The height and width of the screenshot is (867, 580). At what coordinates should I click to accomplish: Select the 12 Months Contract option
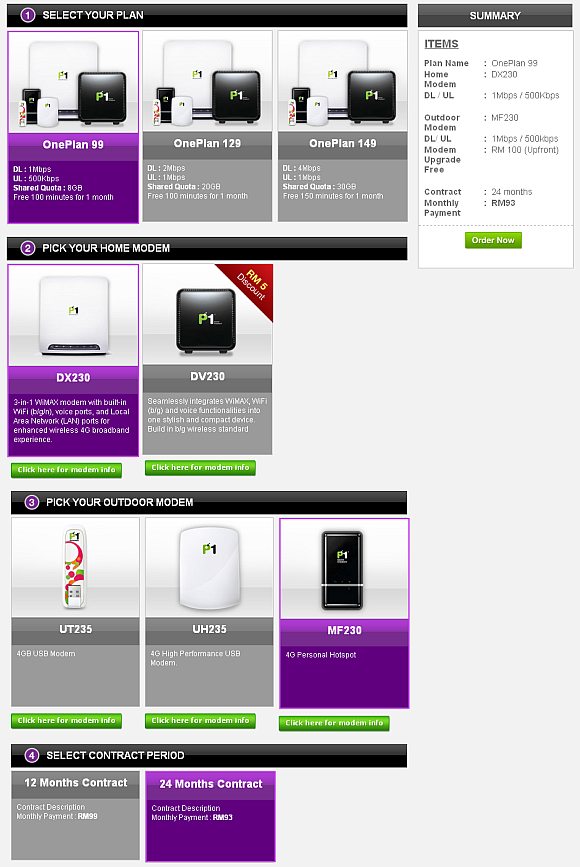75,816
